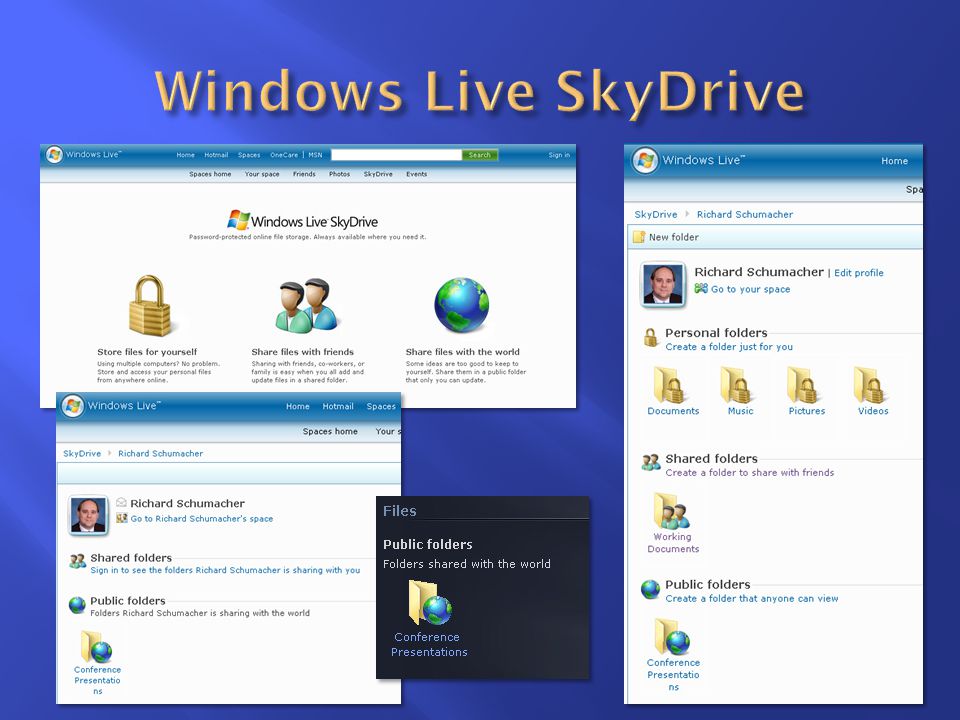Click Create a folder to share with friends
Viewport: 960px width, 720px height.
[750, 473]
